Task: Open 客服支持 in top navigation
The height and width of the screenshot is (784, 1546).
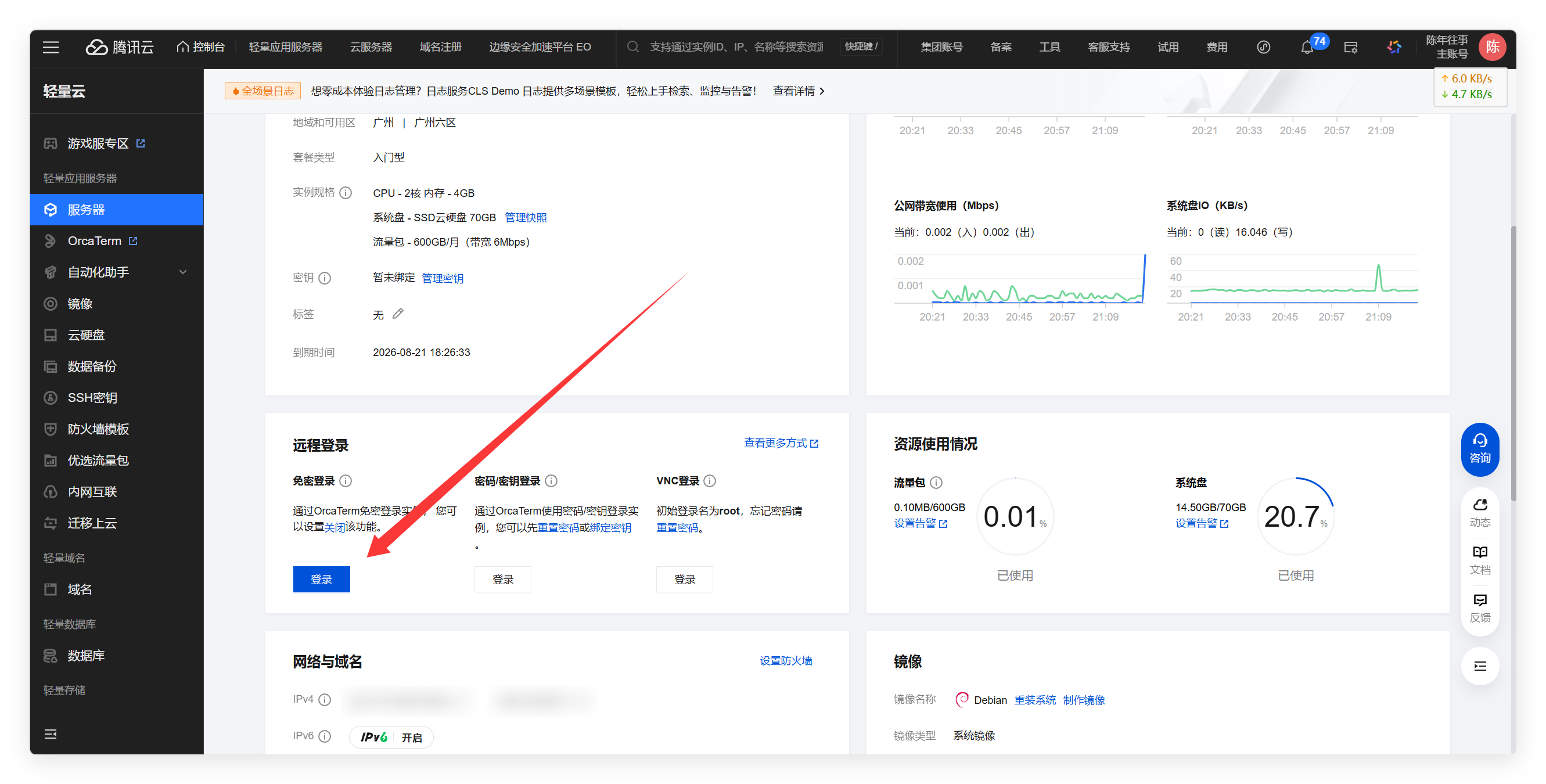Action: [x=1109, y=47]
